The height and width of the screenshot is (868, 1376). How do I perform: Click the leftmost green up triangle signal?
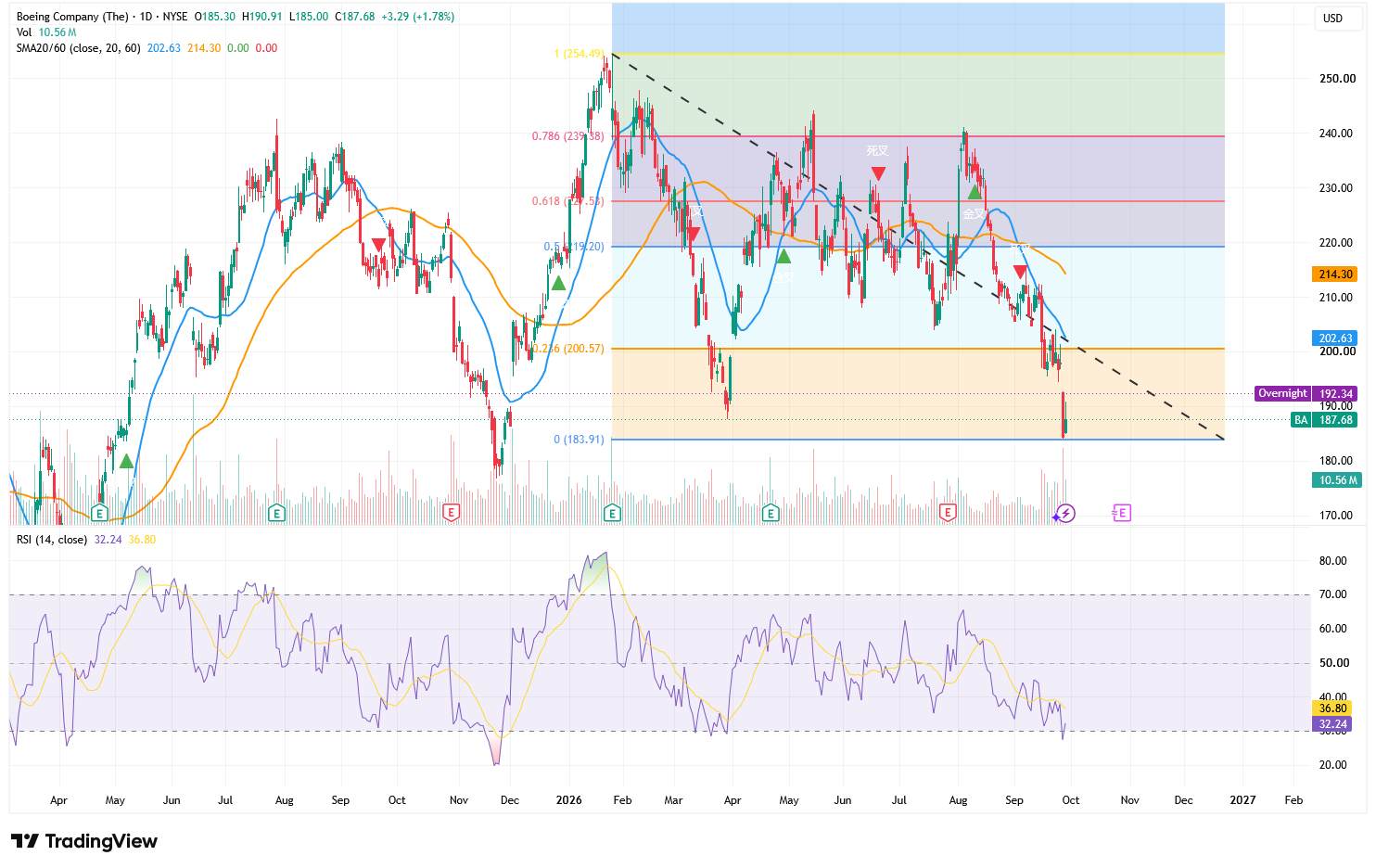click(x=126, y=461)
